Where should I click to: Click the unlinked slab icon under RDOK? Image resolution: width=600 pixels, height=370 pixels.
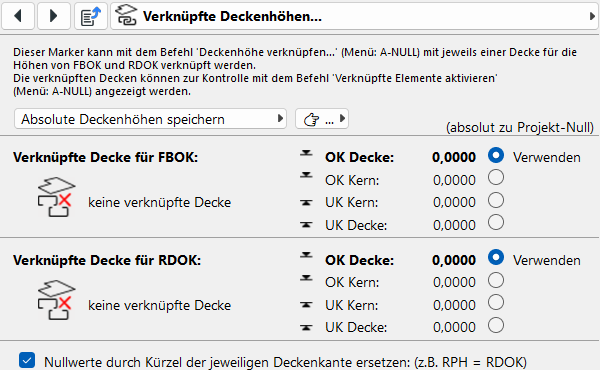point(56,300)
